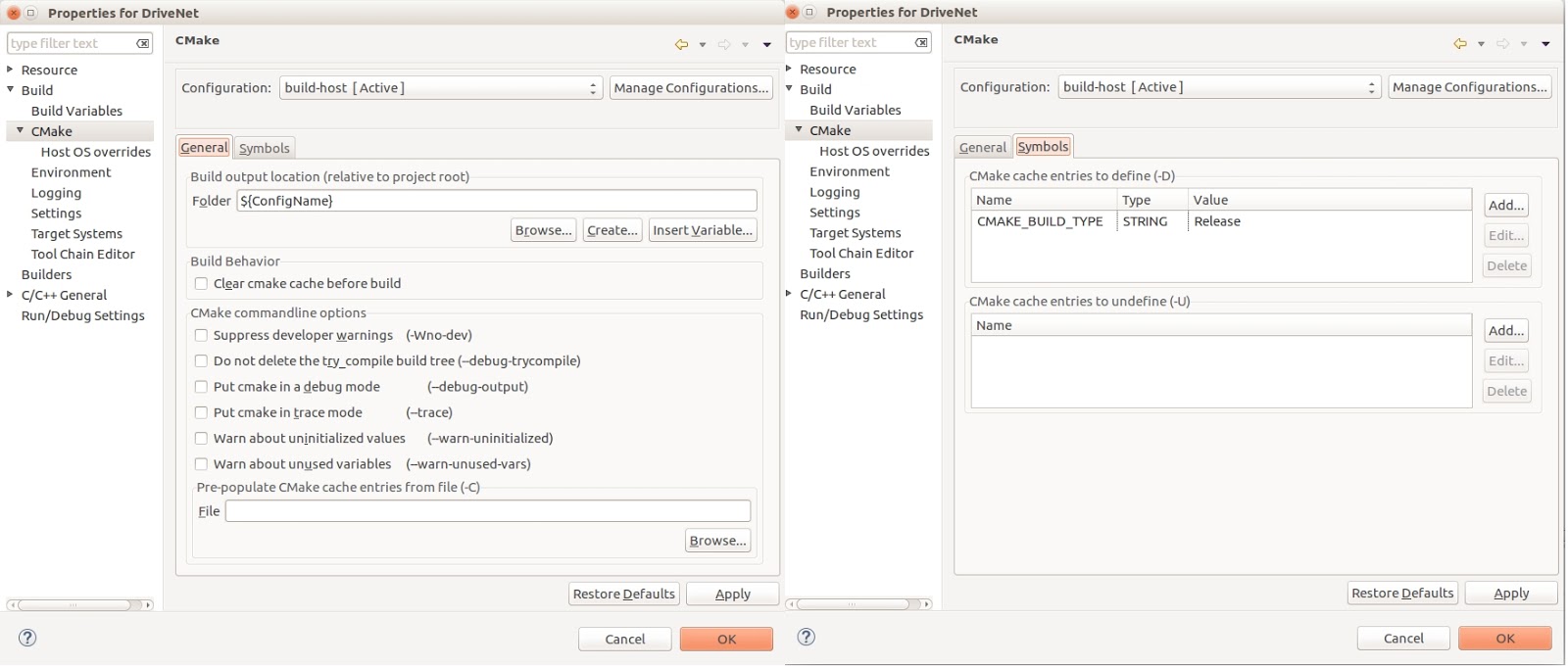Image resolution: width=1568 pixels, height=667 pixels.
Task: Open Settings page in Symbols-tab dialog tree
Action: (x=835, y=213)
